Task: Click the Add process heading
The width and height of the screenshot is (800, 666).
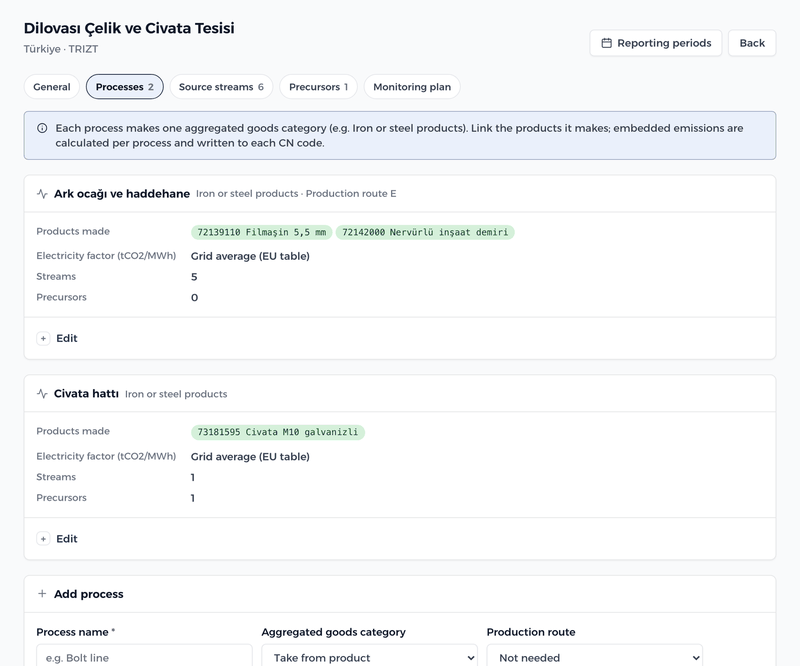Action: point(89,594)
